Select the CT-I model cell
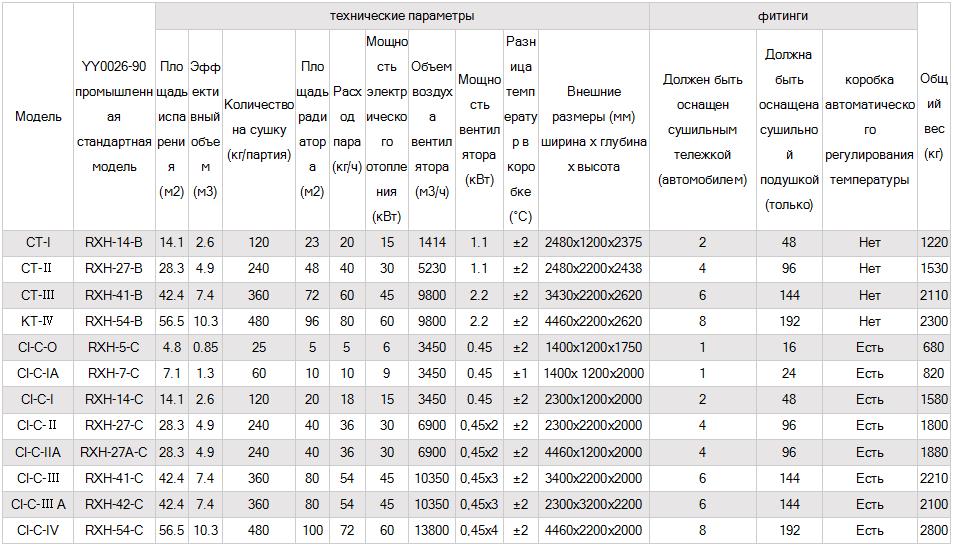Image resolution: width=955 pixels, height=545 pixels. click(38, 243)
